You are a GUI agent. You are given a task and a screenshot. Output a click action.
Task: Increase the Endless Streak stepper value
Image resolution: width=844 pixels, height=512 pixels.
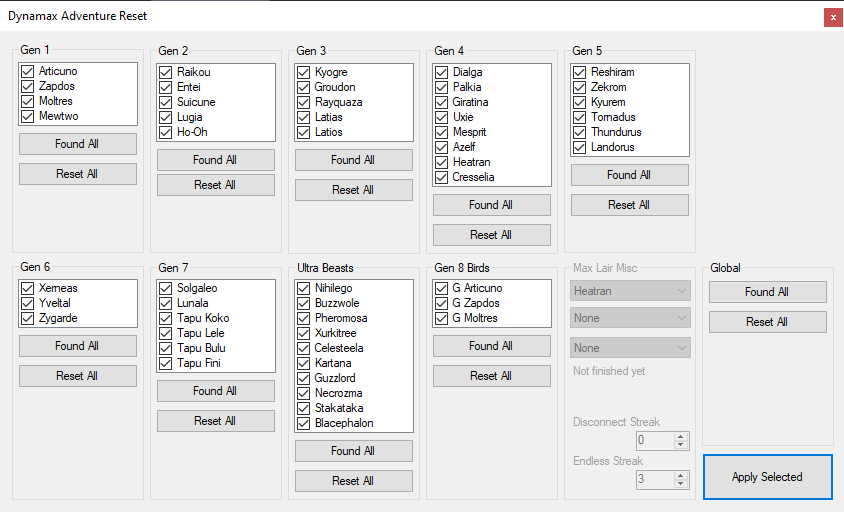point(680,475)
